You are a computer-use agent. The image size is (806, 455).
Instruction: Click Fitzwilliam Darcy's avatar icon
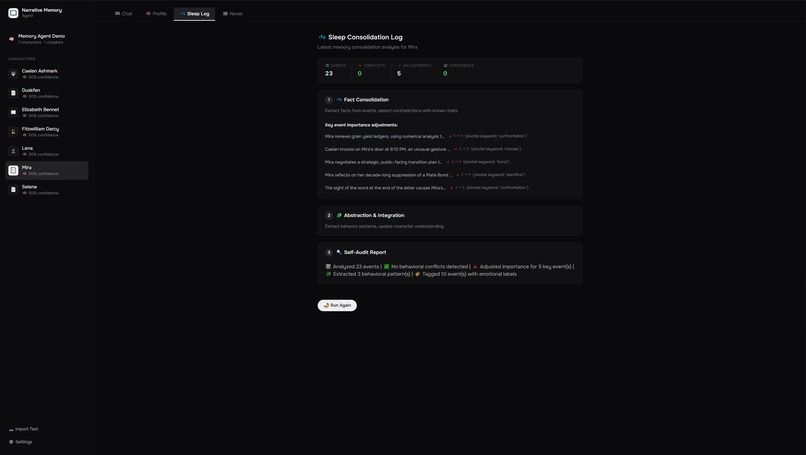[x=13, y=132]
